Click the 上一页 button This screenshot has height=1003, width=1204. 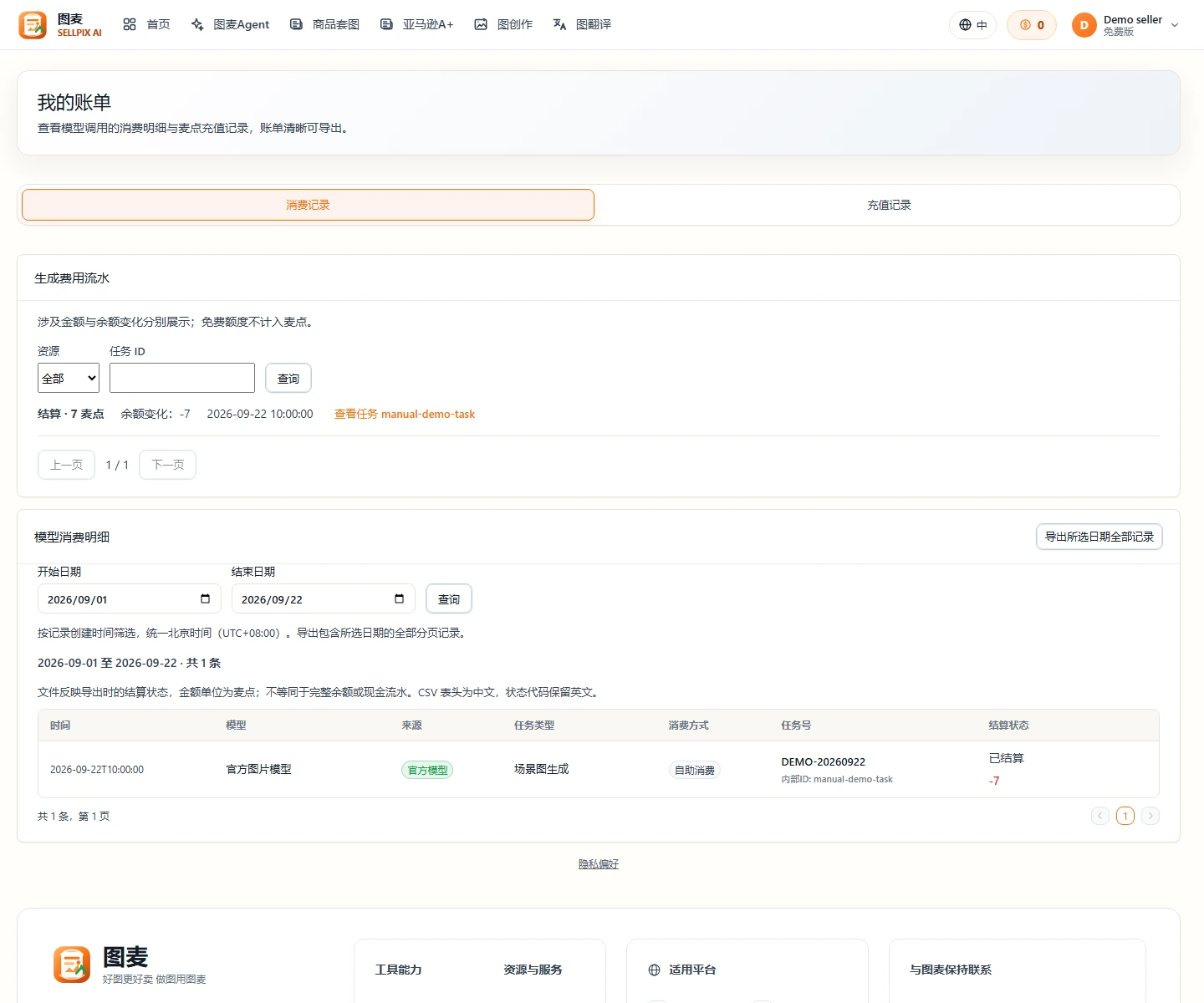pos(66,465)
